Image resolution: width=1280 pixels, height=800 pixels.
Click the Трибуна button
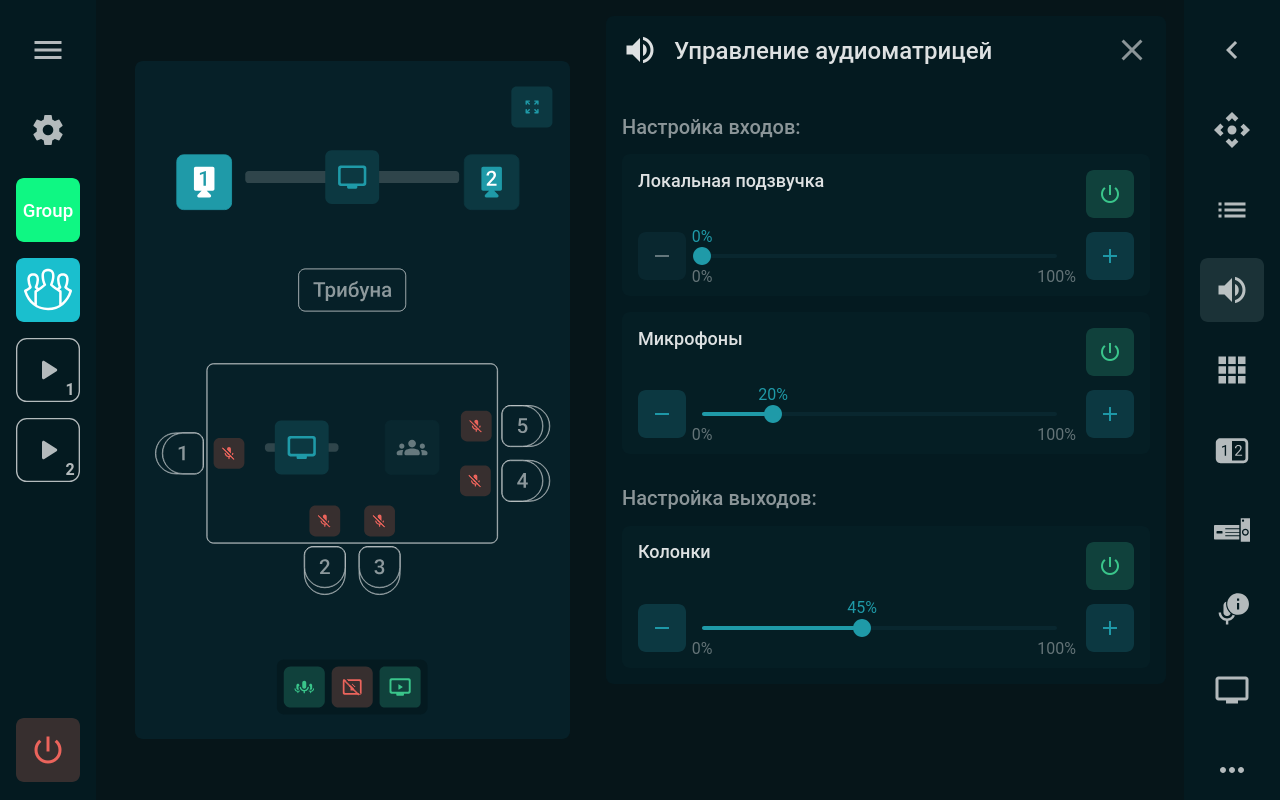click(352, 290)
